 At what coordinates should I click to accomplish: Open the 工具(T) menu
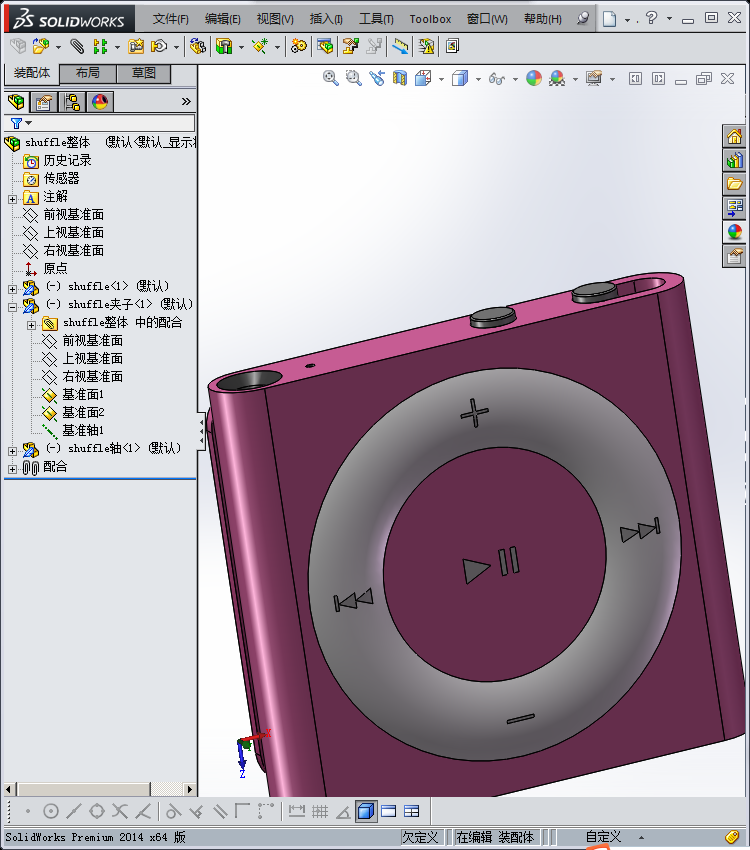coord(376,19)
